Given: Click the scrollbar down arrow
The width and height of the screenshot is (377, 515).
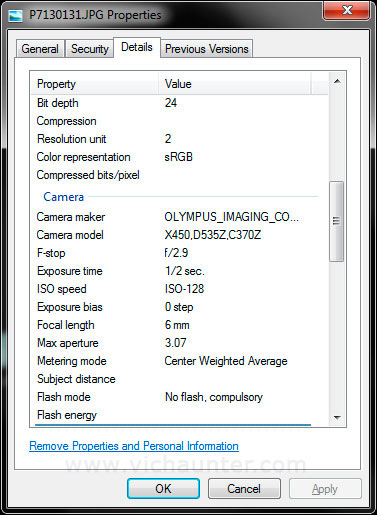Looking at the screenshot, I should coord(337,417).
